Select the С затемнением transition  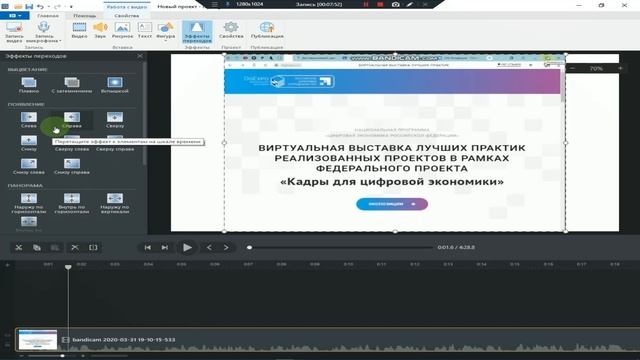[x=72, y=85]
